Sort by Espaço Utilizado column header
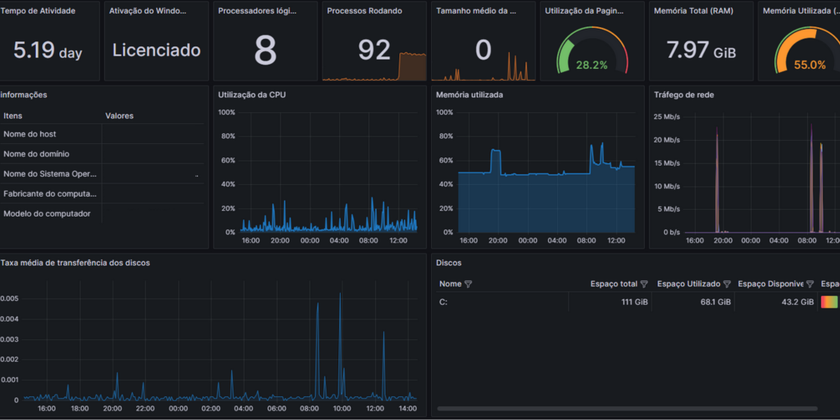 click(689, 284)
